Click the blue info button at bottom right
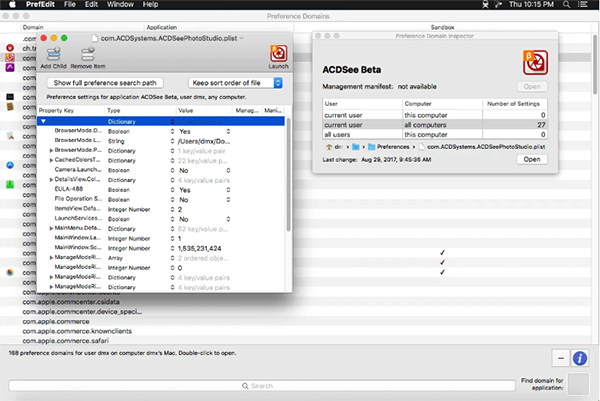Viewport: 600px width, 401px height. tap(580, 359)
